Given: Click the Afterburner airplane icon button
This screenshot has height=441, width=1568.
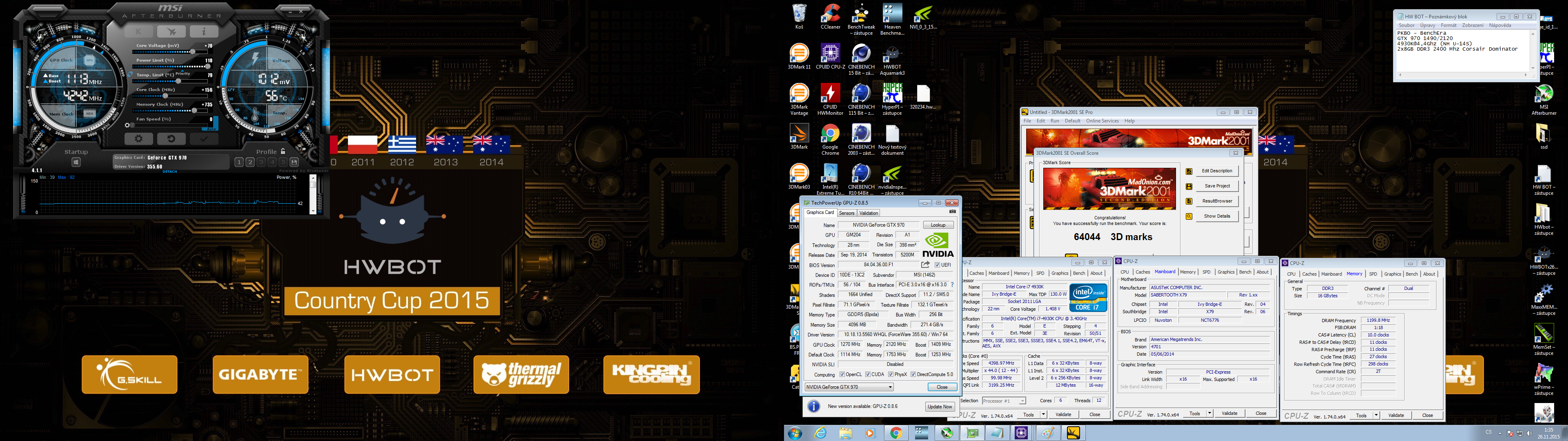Looking at the screenshot, I should [171, 31].
